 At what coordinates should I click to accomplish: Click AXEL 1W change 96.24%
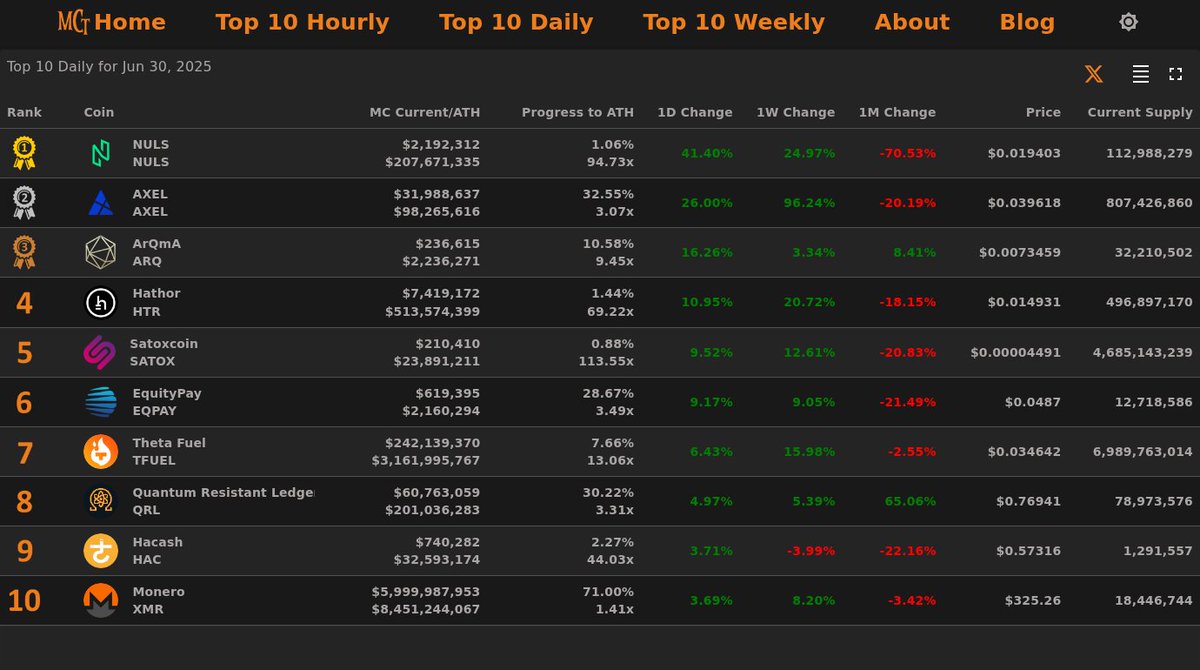tap(809, 203)
